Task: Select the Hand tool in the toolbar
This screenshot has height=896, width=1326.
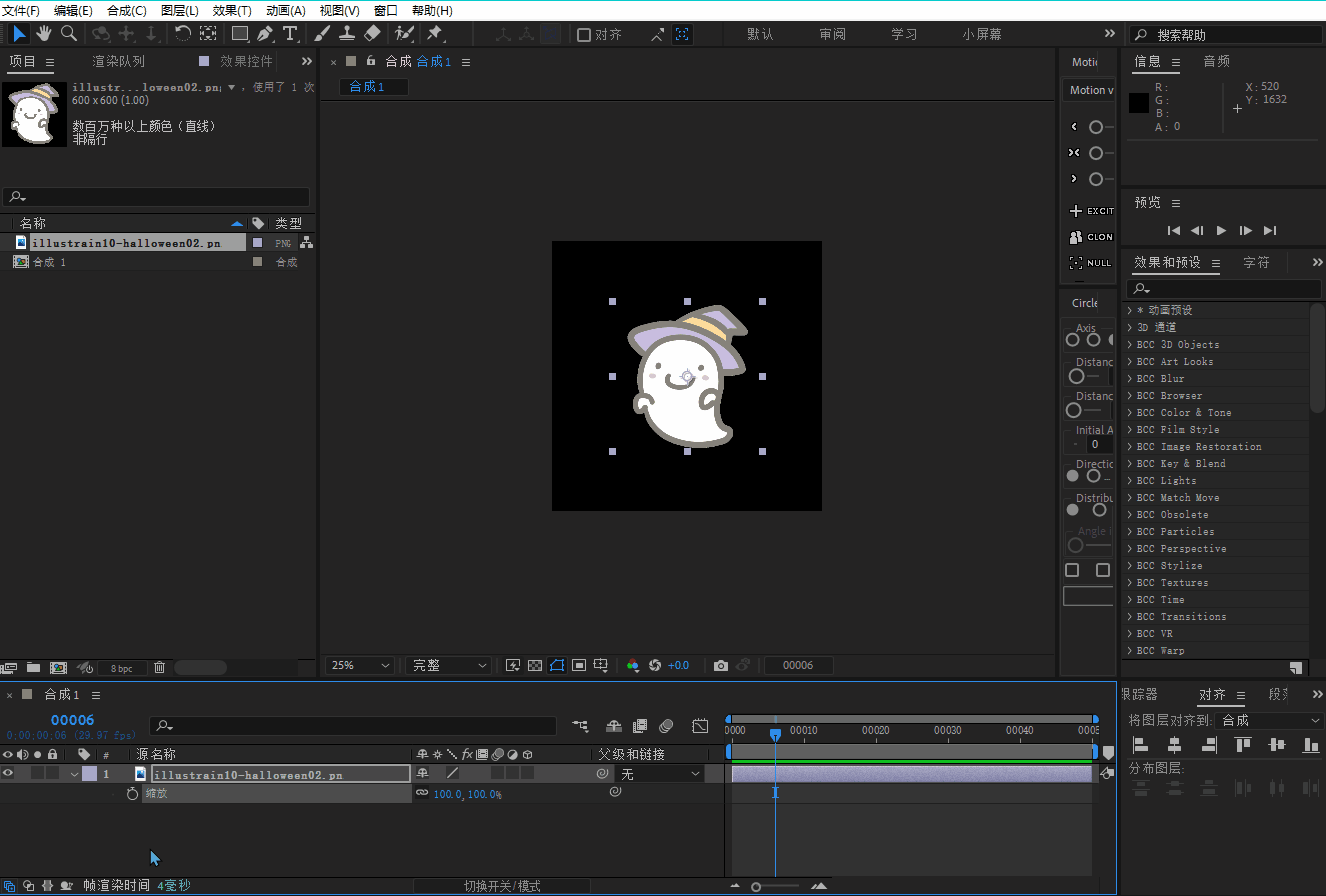Action: click(x=44, y=34)
